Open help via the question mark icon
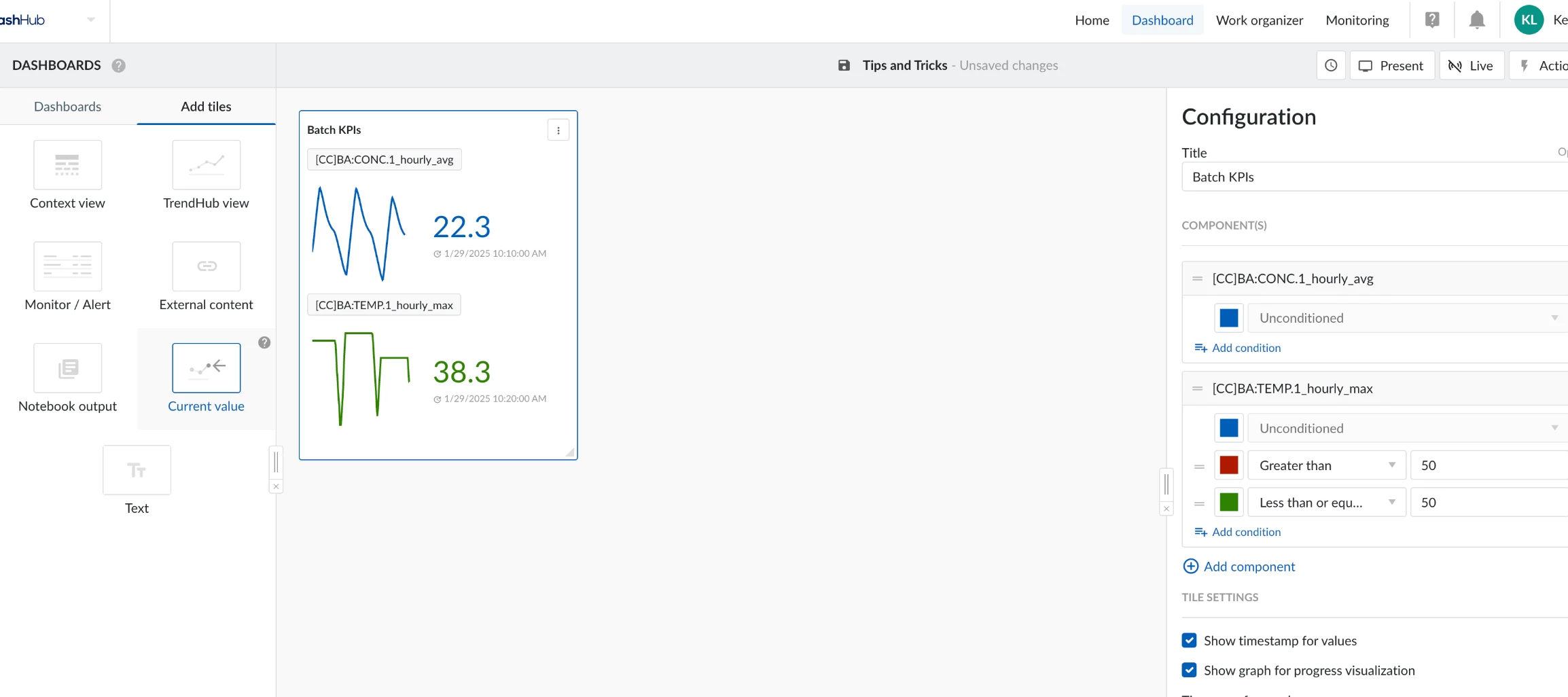Image resolution: width=1568 pixels, height=697 pixels. (x=1433, y=20)
